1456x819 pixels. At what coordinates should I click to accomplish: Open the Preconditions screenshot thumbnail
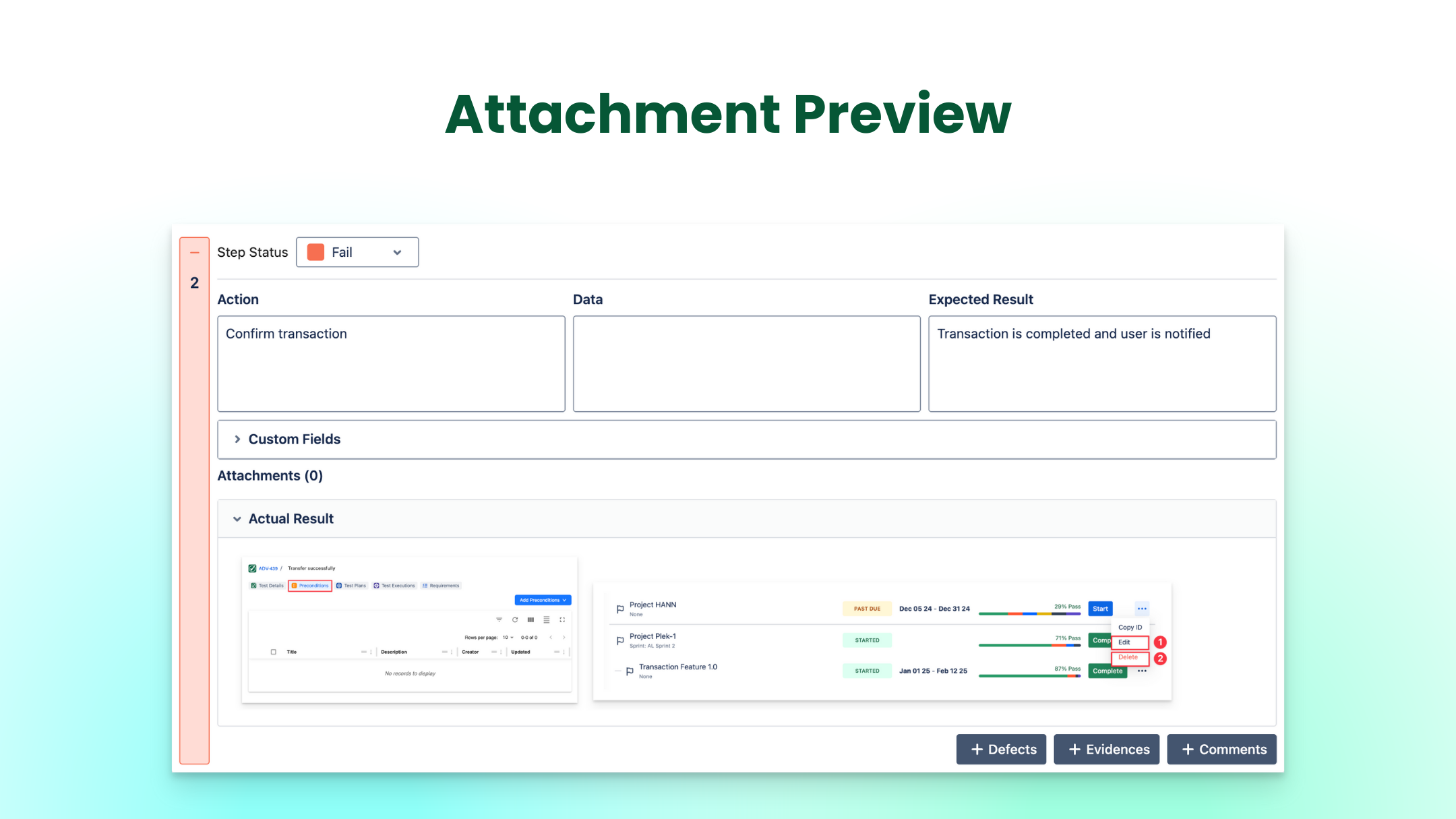pos(410,630)
